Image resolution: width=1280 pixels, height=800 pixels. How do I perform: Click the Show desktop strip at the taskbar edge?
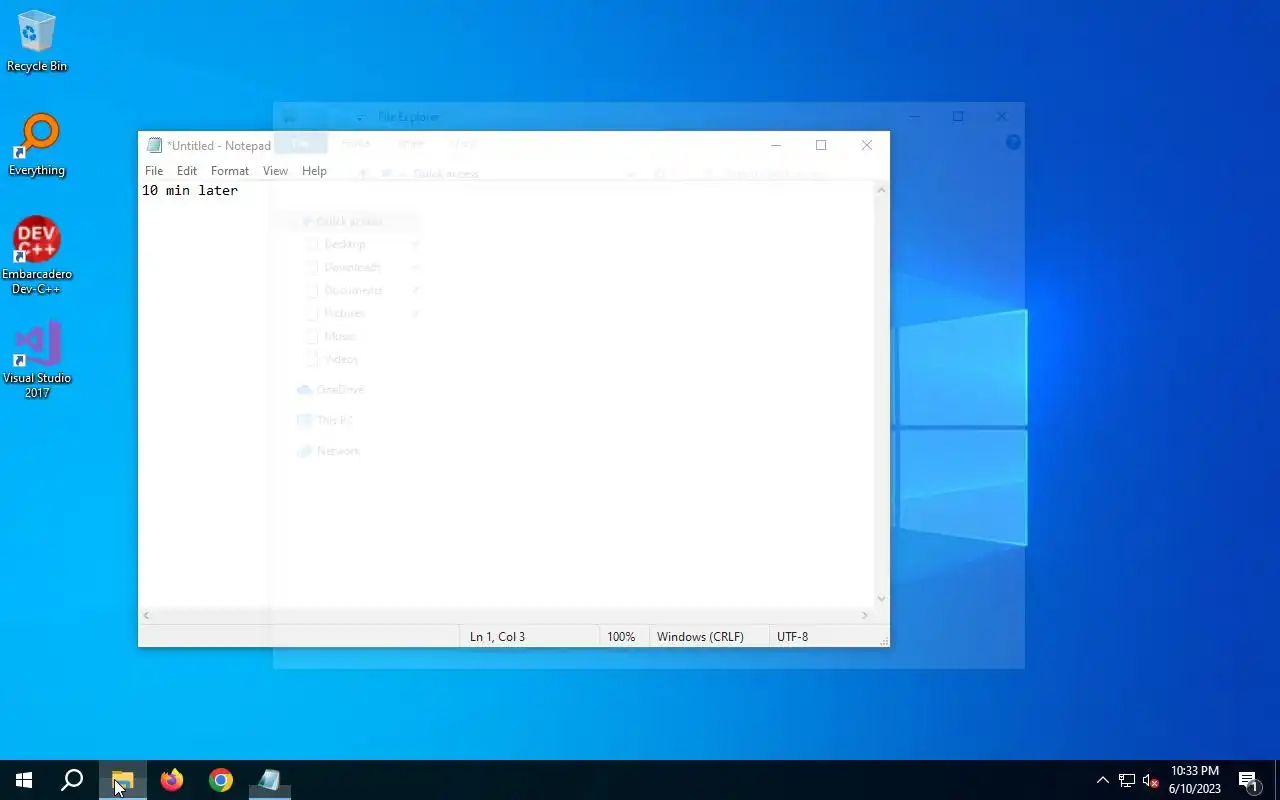click(x=1277, y=780)
